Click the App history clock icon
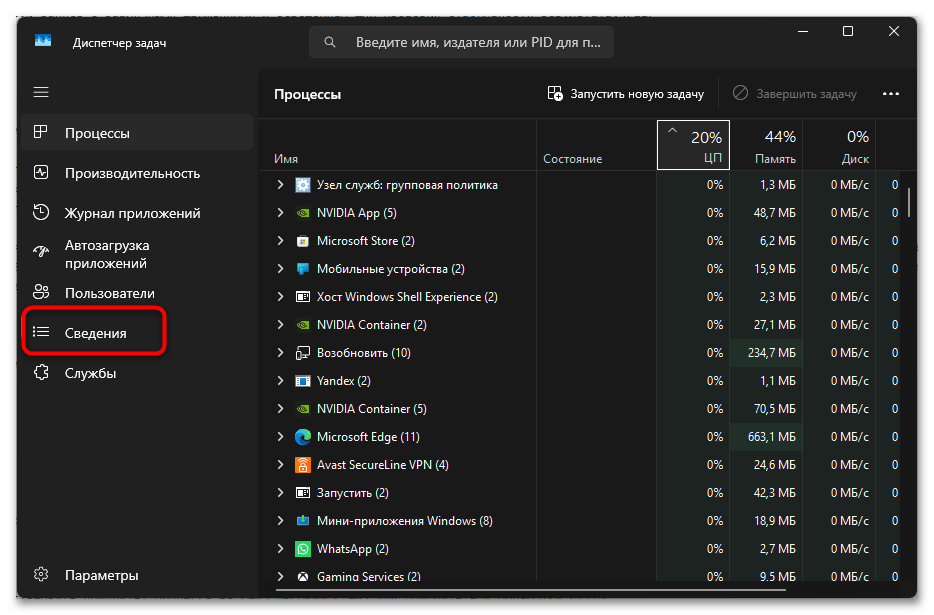This screenshot has width=934, height=615. pyautogui.click(x=41, y=212)
